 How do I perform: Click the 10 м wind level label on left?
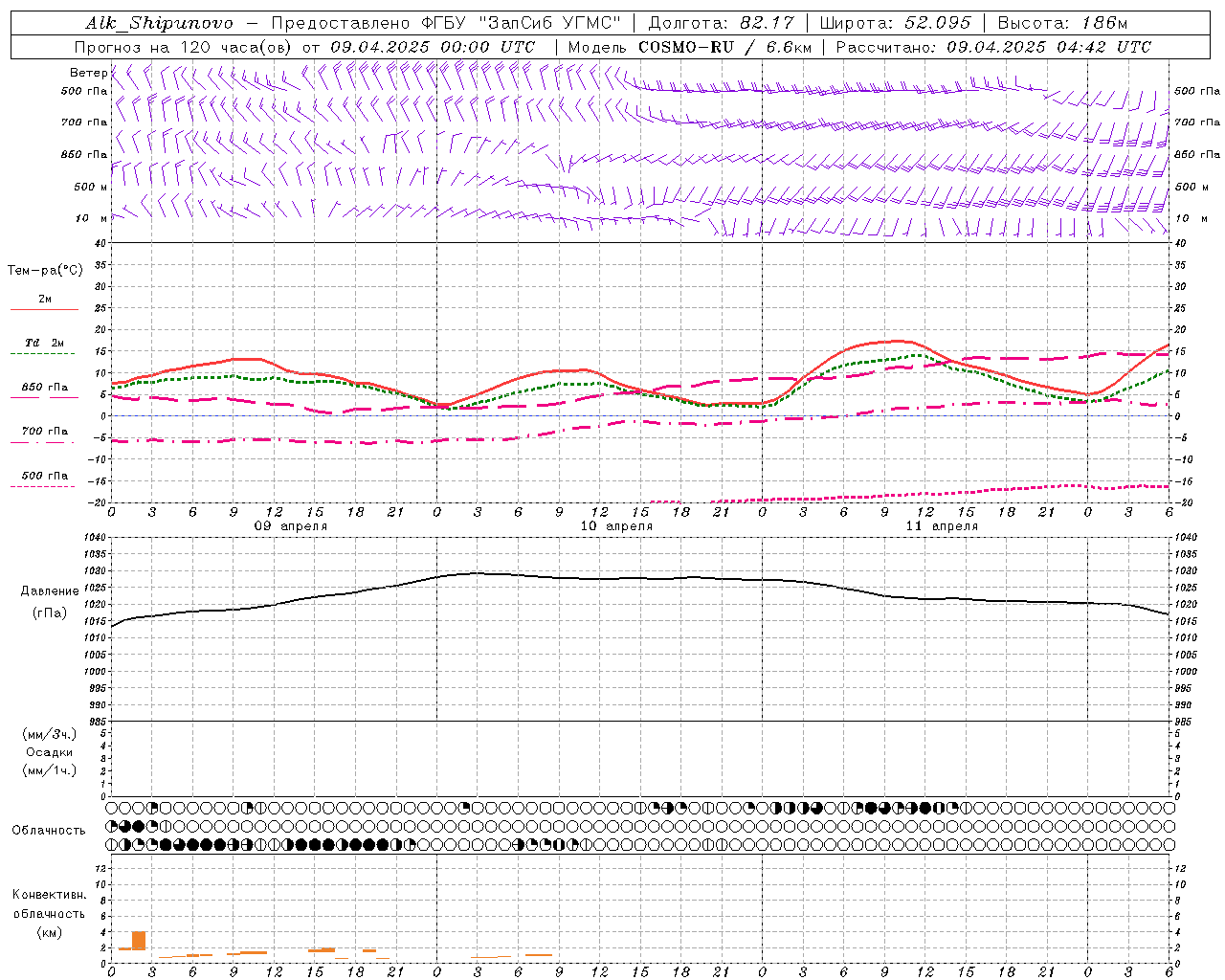pyautogui.click(x=90, y=218)
